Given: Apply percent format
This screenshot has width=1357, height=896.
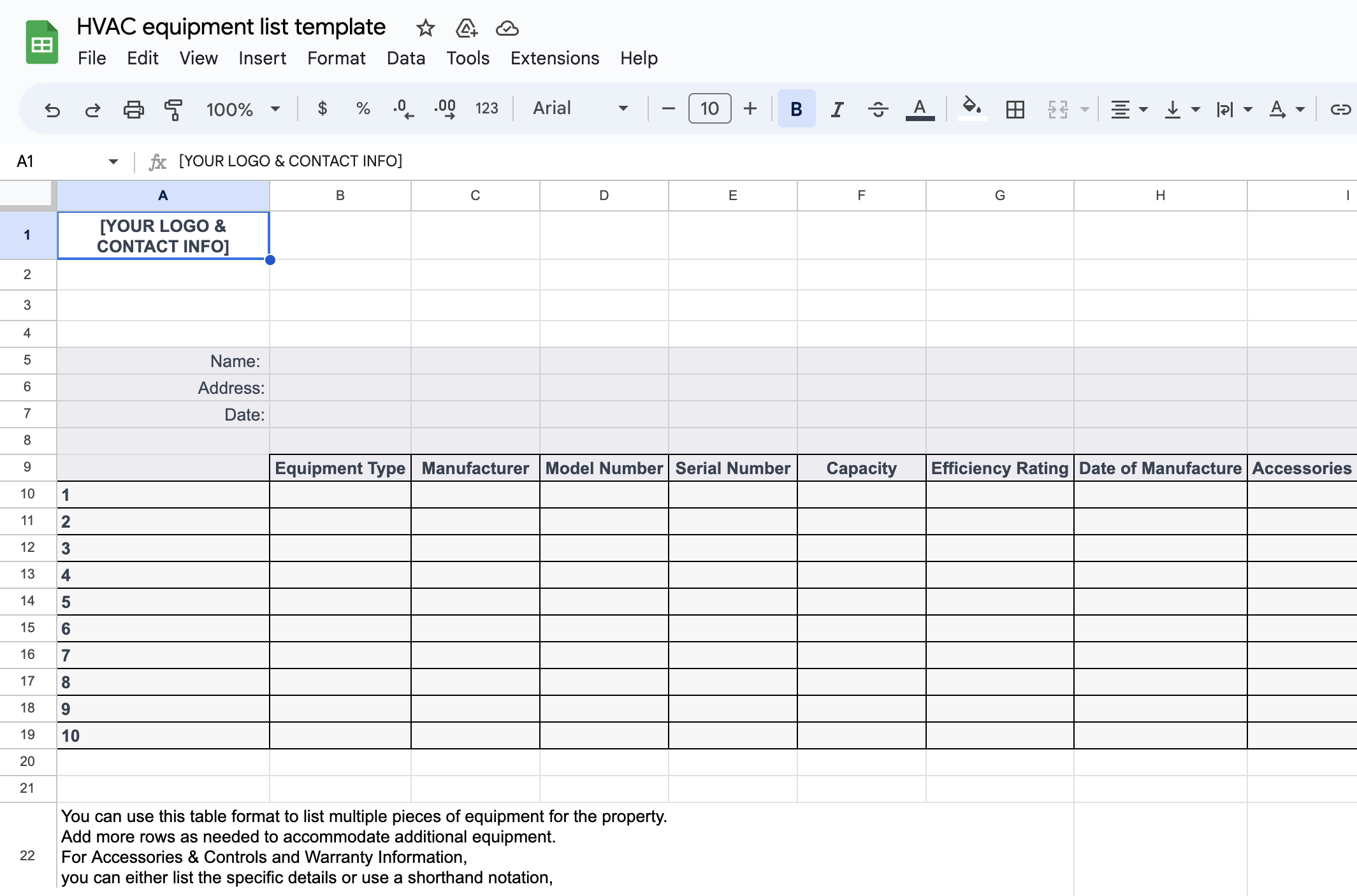Looking at the screenshot, I should 363,108.
